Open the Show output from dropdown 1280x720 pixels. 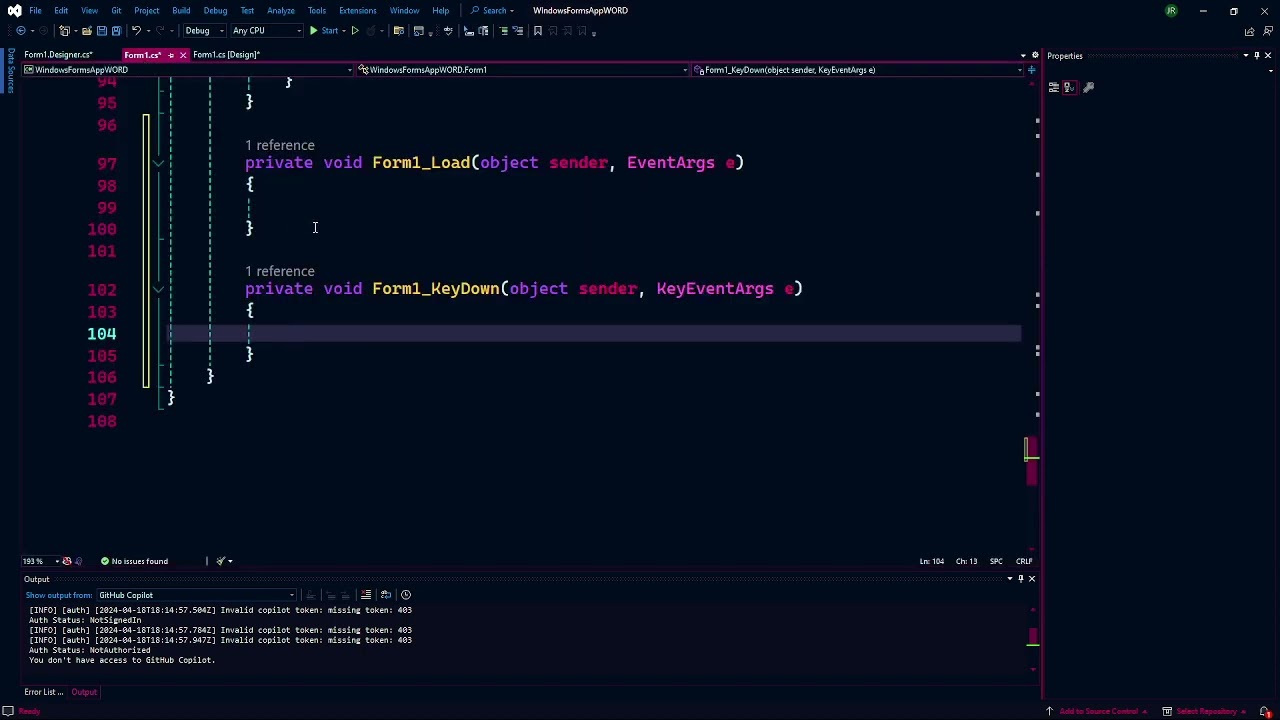(196, 595)
